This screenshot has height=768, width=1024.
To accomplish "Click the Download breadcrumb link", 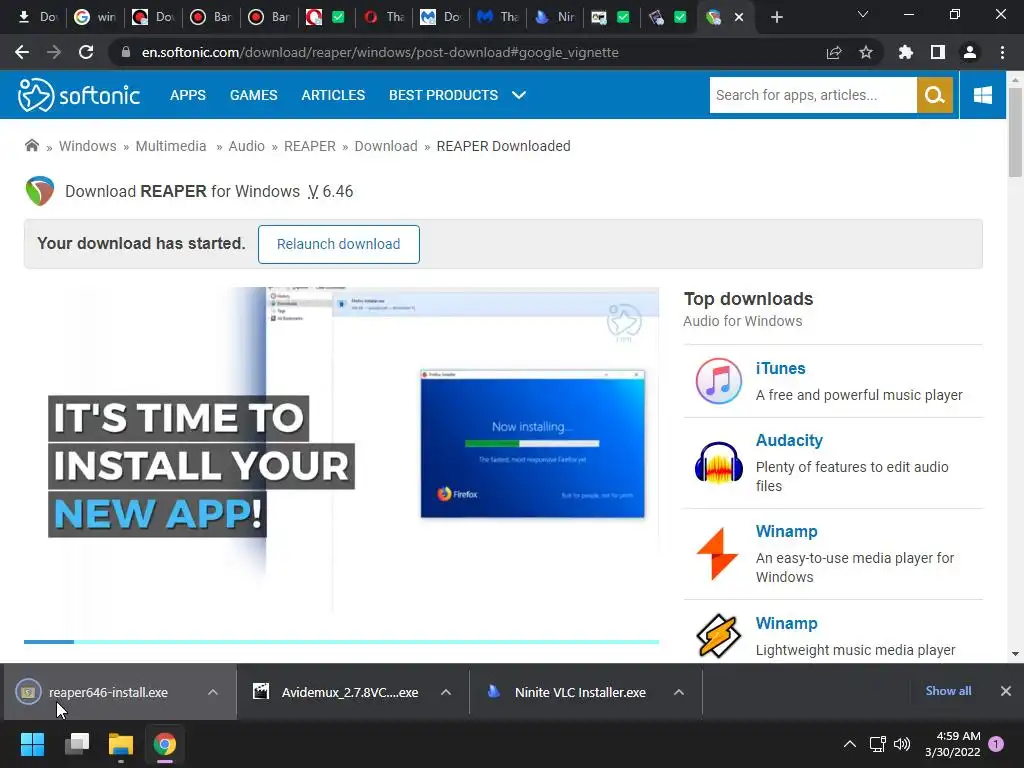I will (x=386, y=146).
